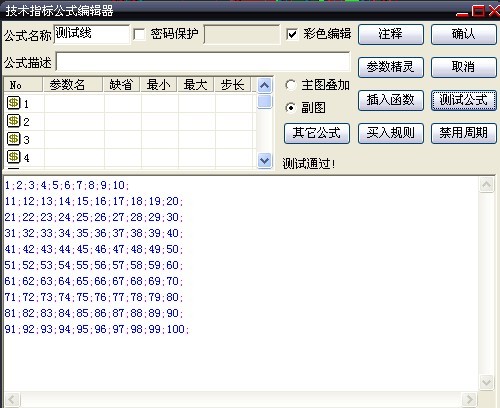The height and width of the screenshot is (408, 500).
Task: Click the disabled password field
Action: point(242,34)
